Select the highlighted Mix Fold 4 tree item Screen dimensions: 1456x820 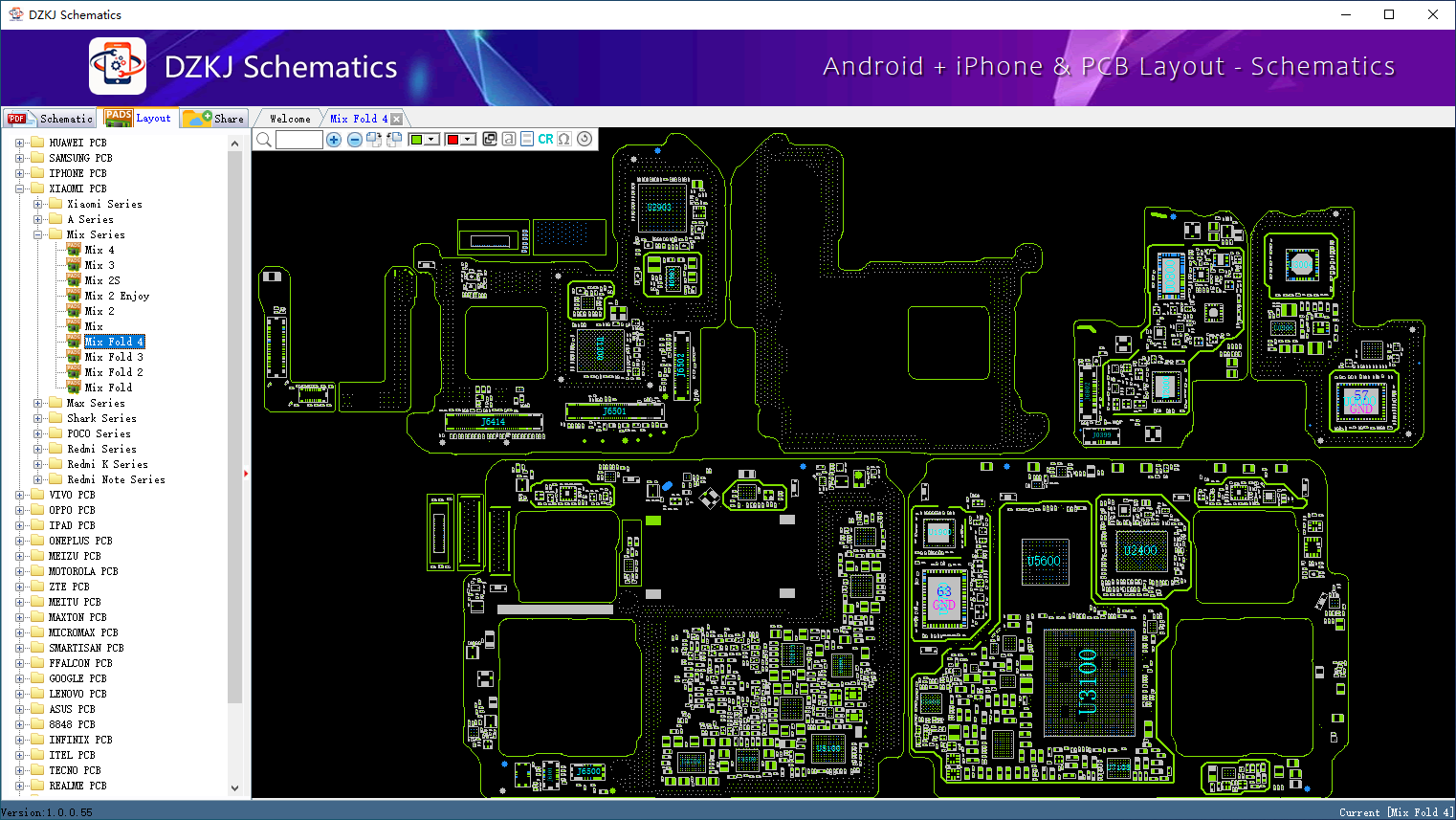[x=114, y=342]
